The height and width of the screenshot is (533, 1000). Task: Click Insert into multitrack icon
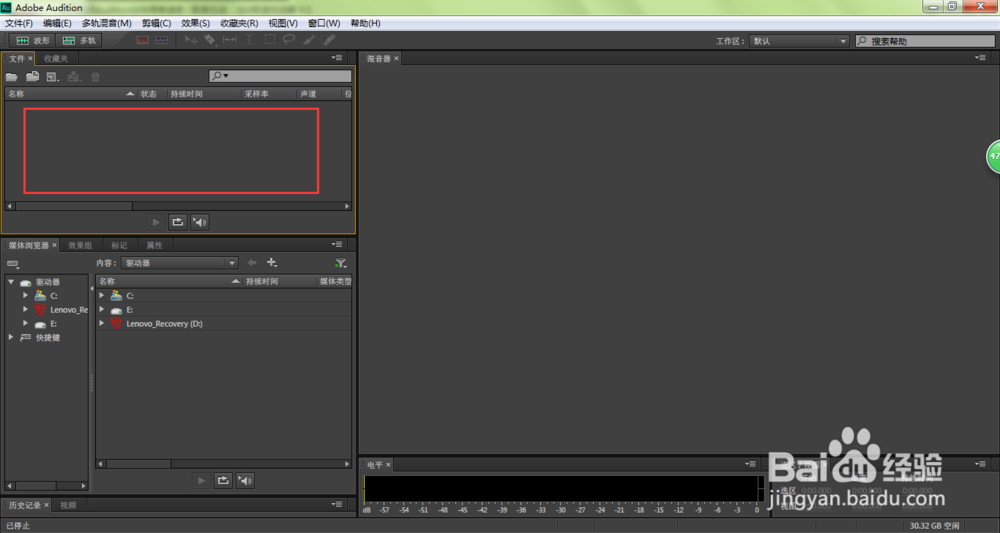[x=75, y=77]
